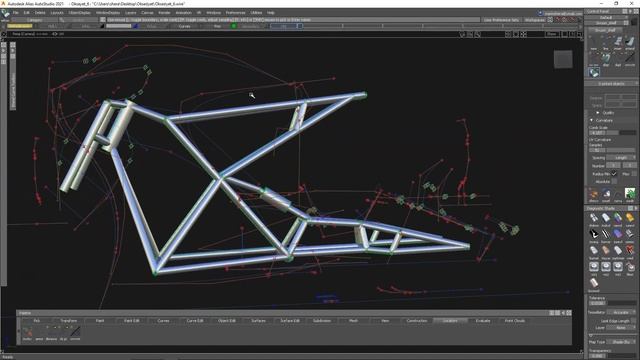Open the Layers menu

131,13
